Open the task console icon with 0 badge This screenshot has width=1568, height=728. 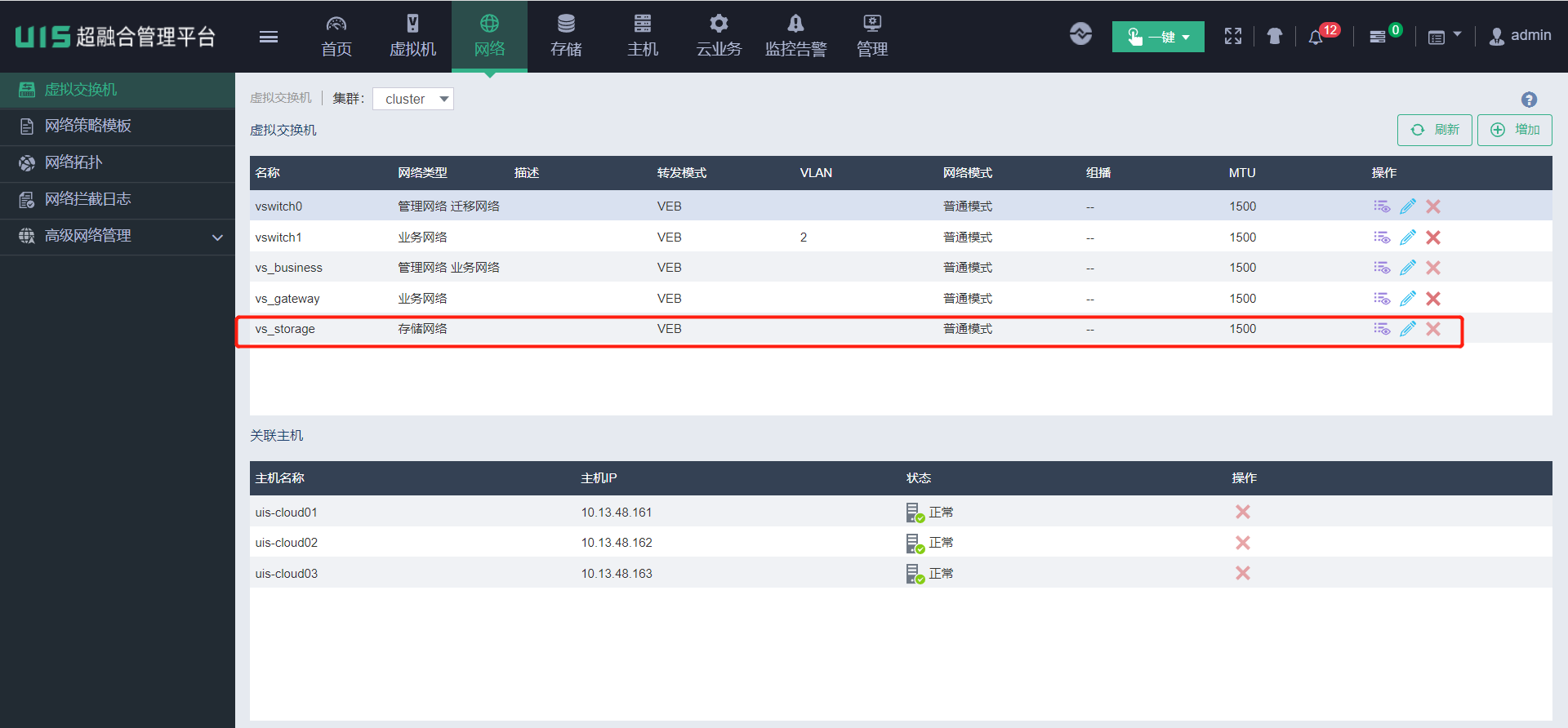[1378, 37]
